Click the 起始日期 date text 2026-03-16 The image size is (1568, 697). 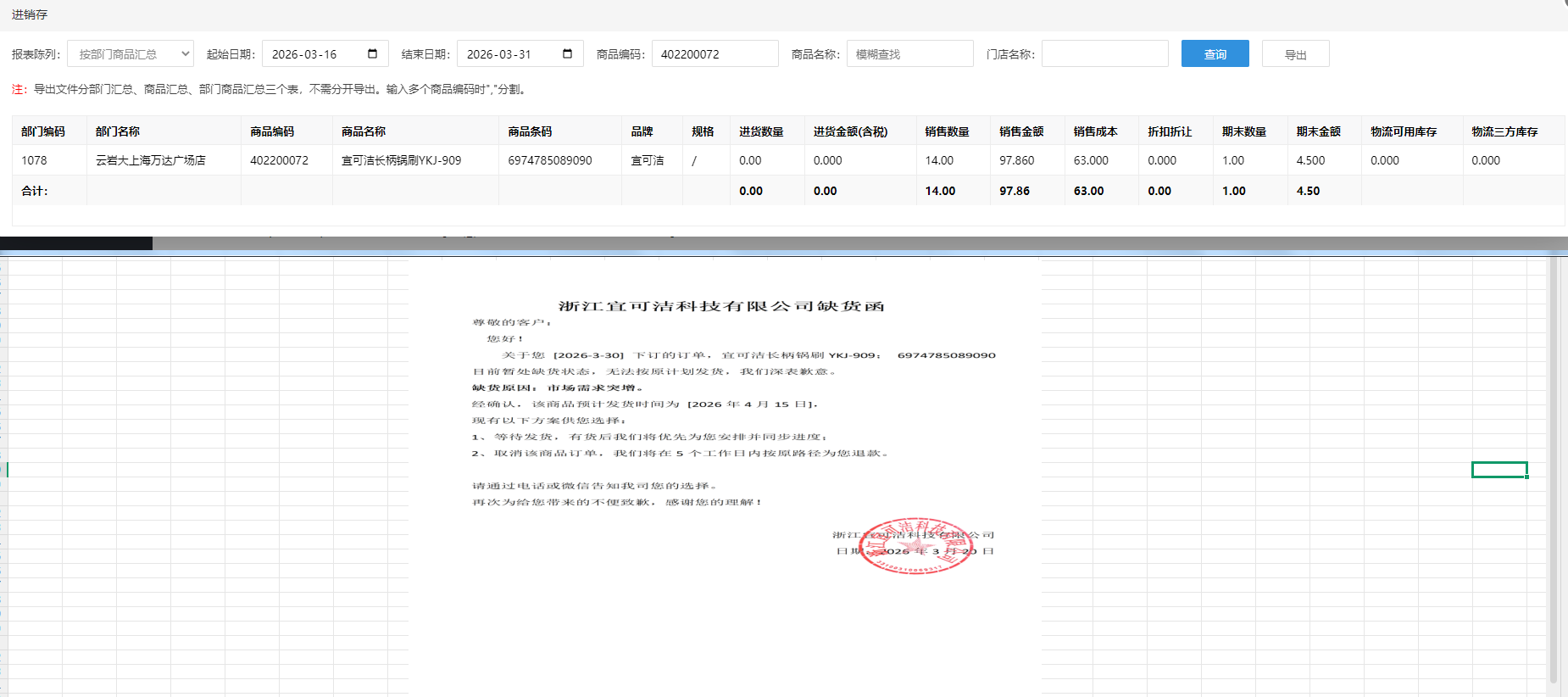pyautogui.click(x=305, y=54)
